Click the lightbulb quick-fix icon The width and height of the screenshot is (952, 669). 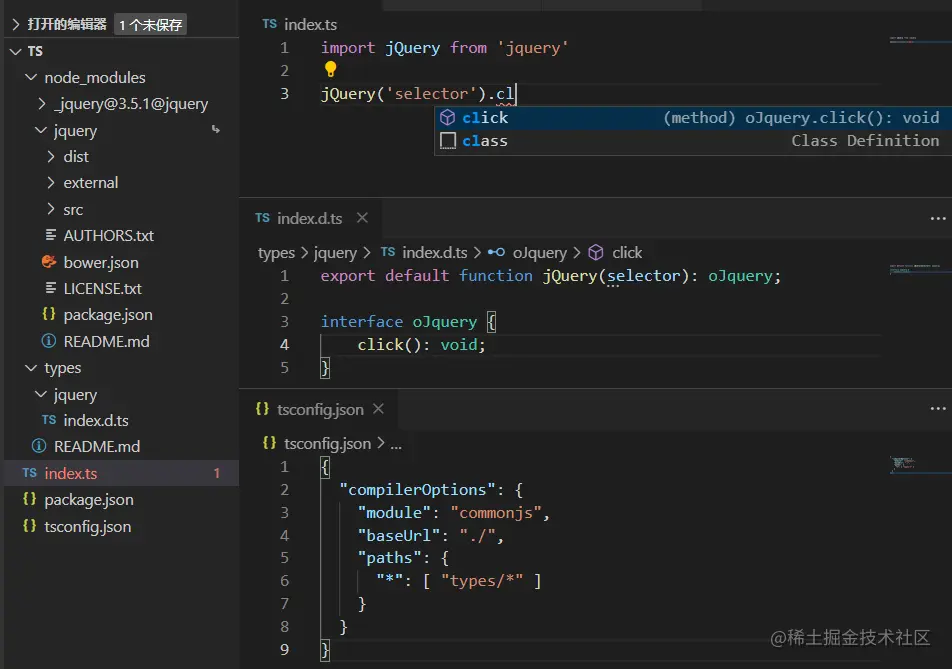pyautogui.click(x=330, y=69)
